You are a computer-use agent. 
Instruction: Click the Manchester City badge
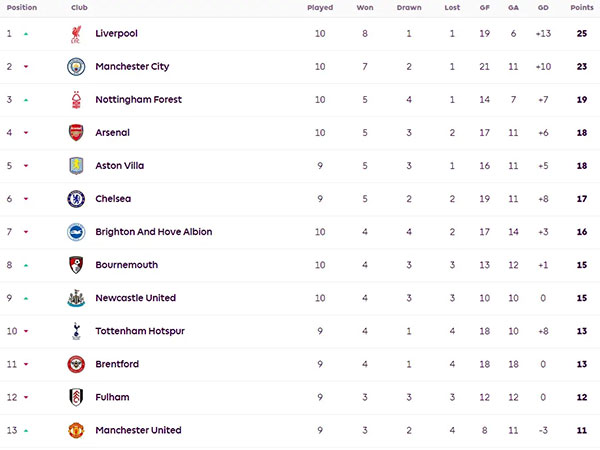click(x=76, y=67)
